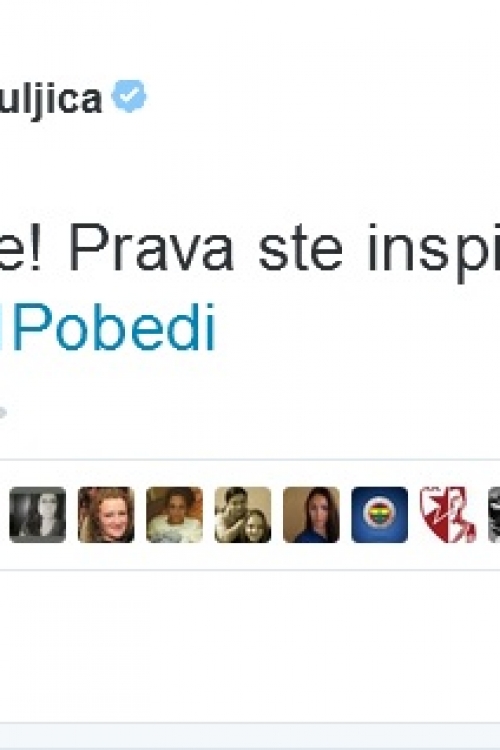
Task: Follow the blue 'Pobedi' hashtag link
Action: pyautogui.click(x=108, y=328)
